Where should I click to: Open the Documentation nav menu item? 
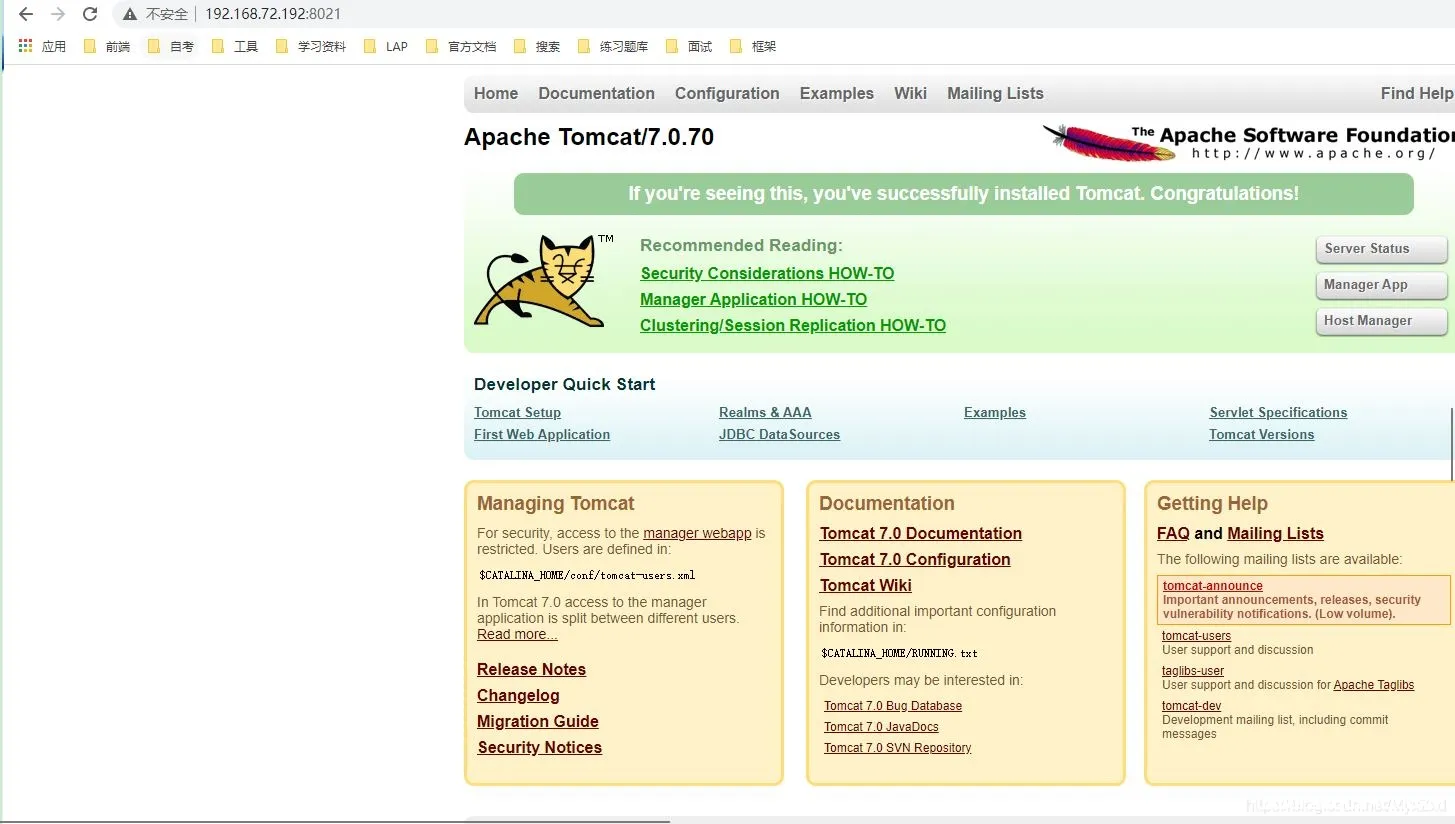click(x=596, y=93)
